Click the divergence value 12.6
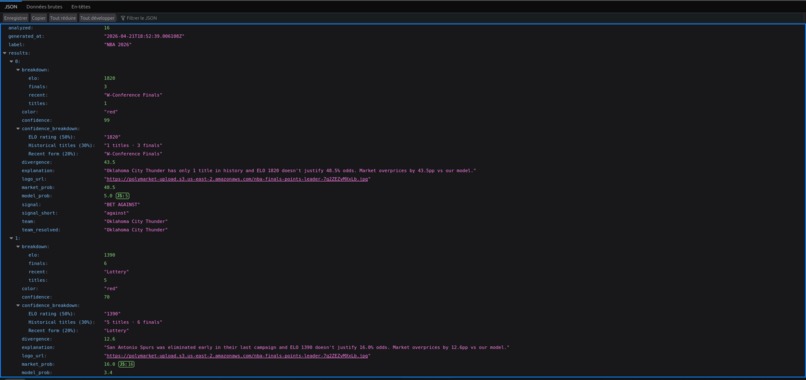Screen dimensions: 806x380 pyautogui.click(x=108, y=339)
